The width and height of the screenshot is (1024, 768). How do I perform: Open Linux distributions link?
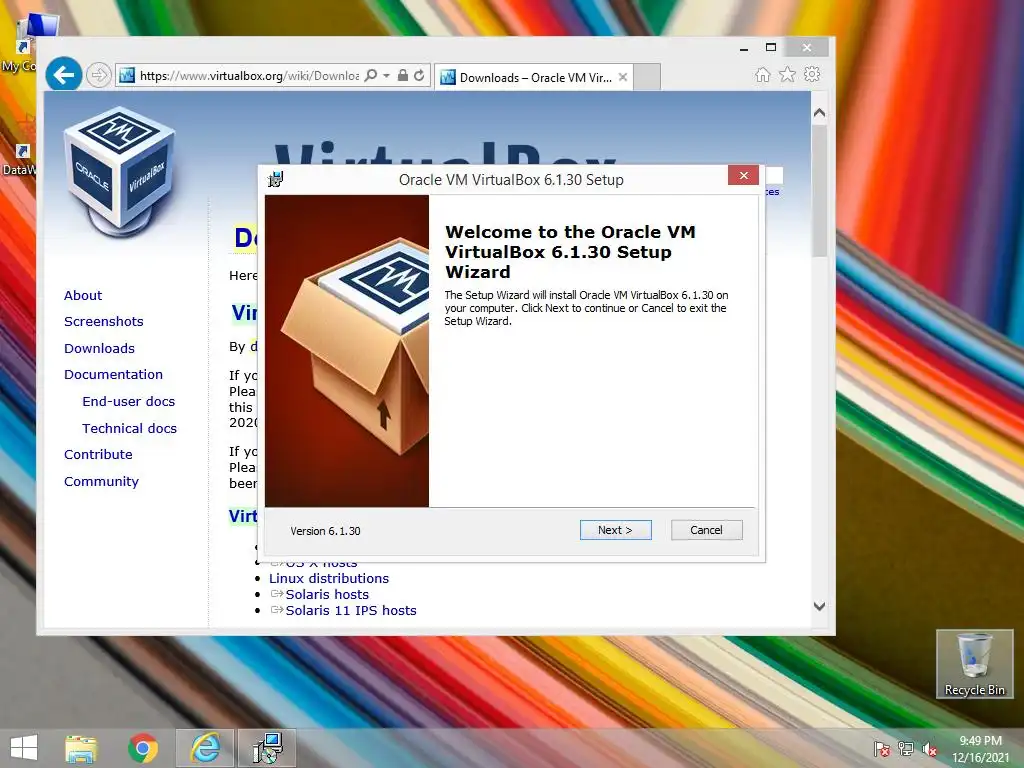tap(328, 579)
